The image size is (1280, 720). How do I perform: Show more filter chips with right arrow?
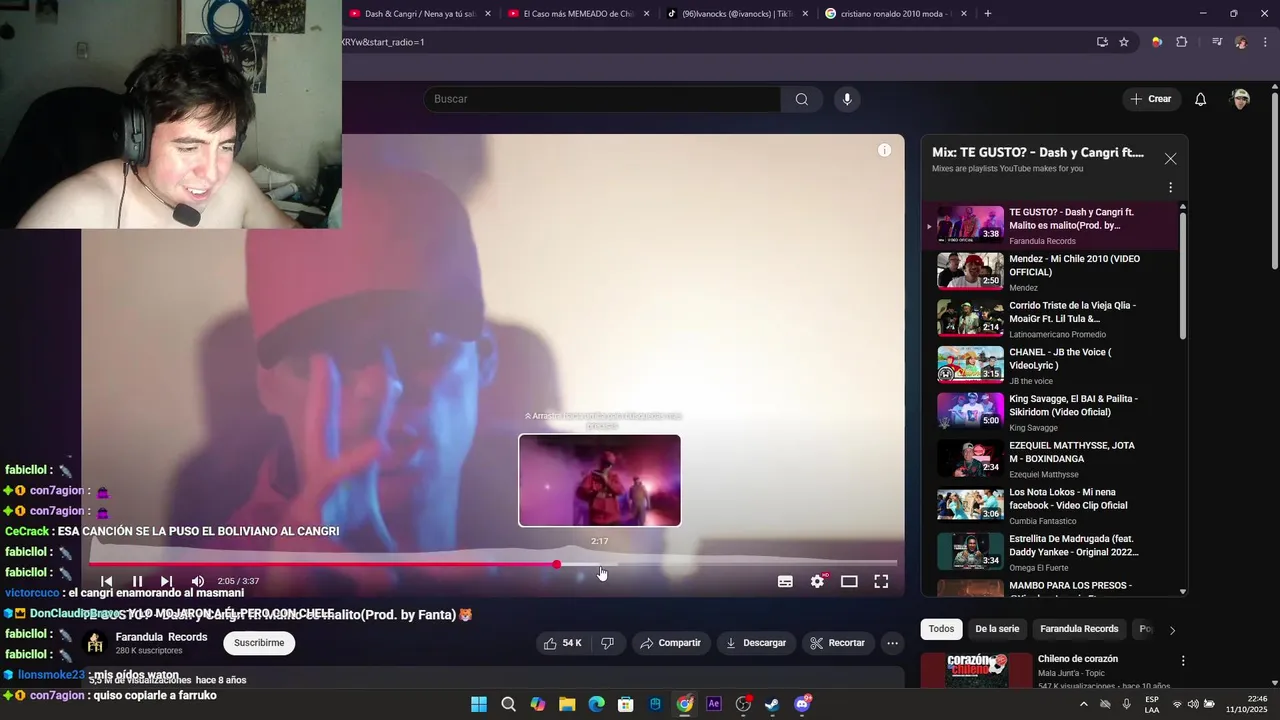pyautogui.click(x=1172, y=630)
